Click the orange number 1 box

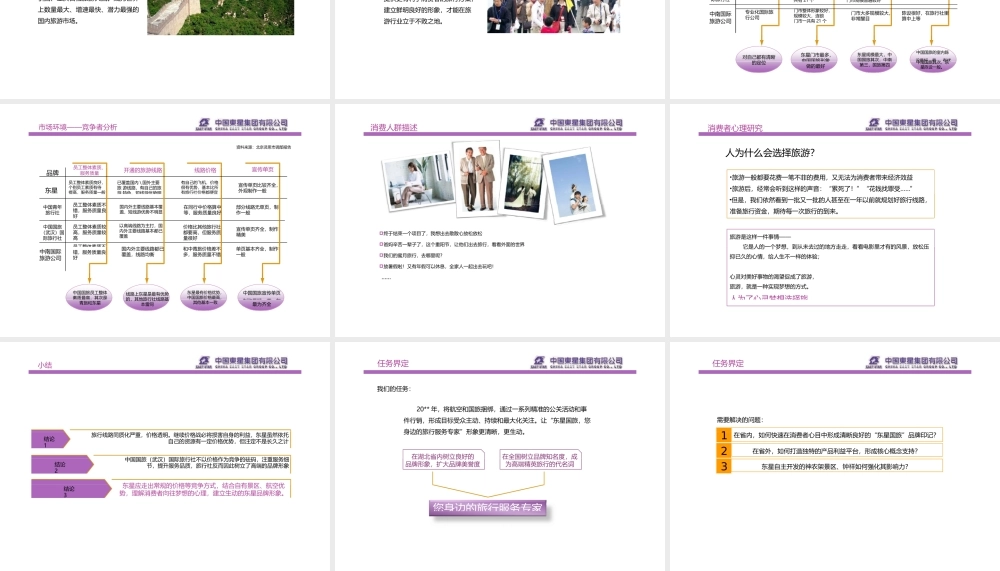tap(723, 435)
